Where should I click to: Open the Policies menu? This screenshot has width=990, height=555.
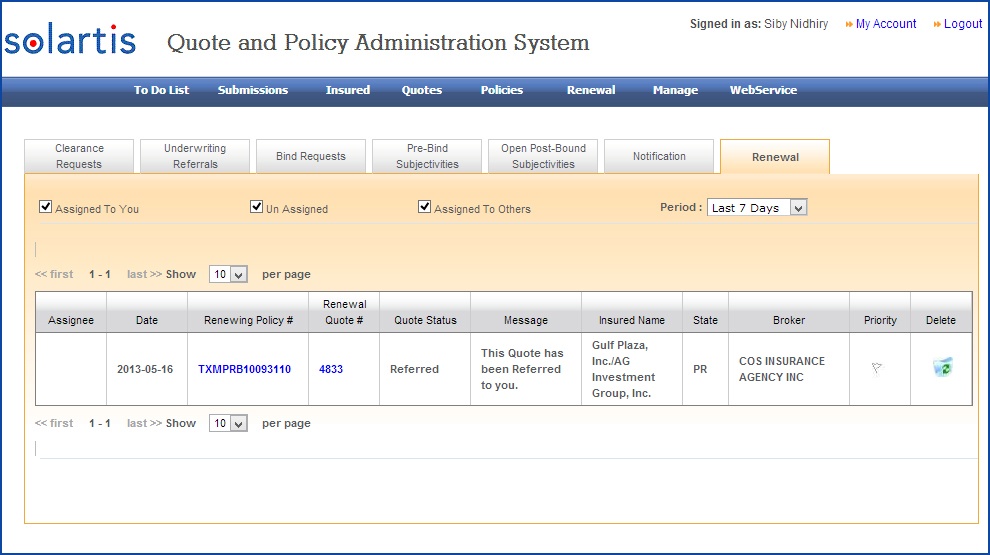coord(502,90)
